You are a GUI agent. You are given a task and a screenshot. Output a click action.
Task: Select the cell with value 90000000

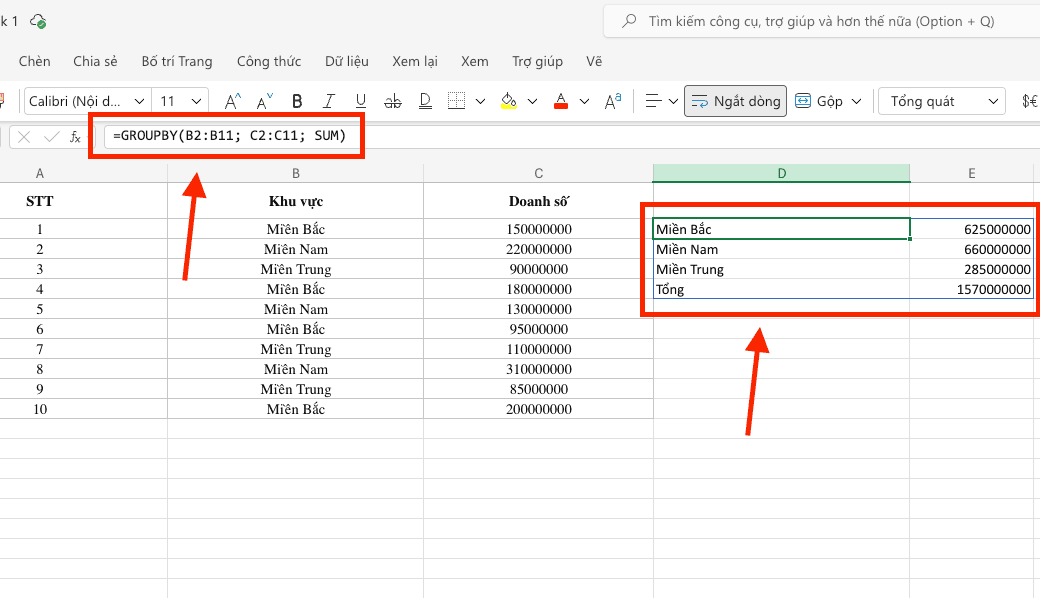[539, 269]
